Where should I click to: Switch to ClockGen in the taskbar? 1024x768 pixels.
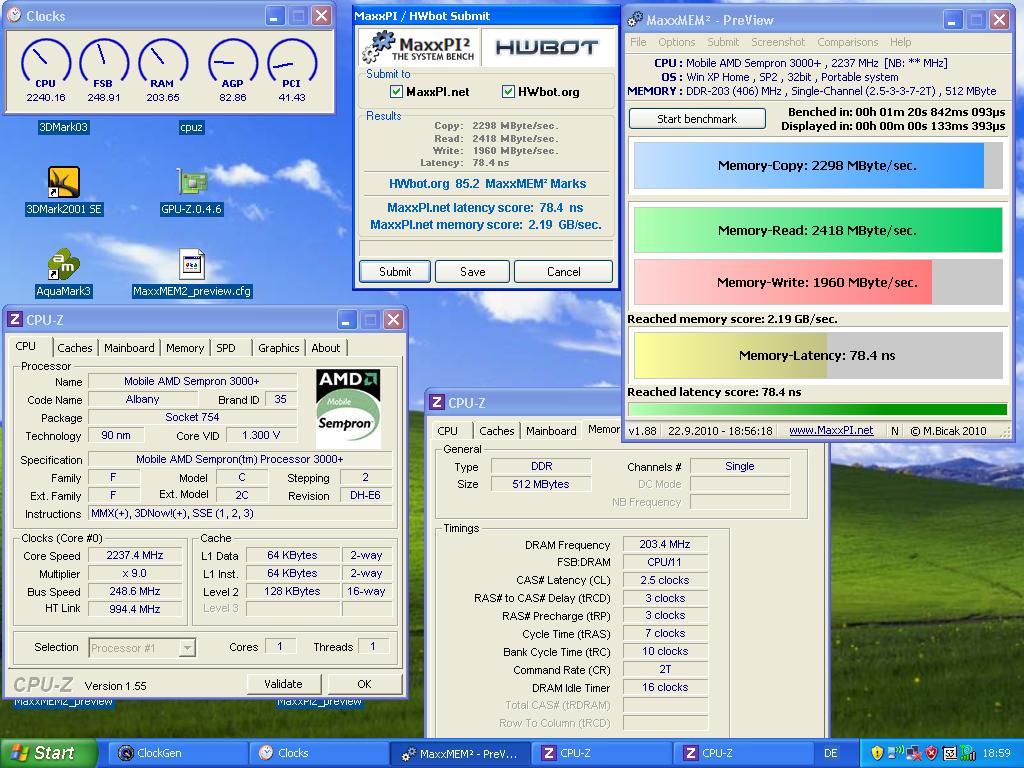(176, 753)
